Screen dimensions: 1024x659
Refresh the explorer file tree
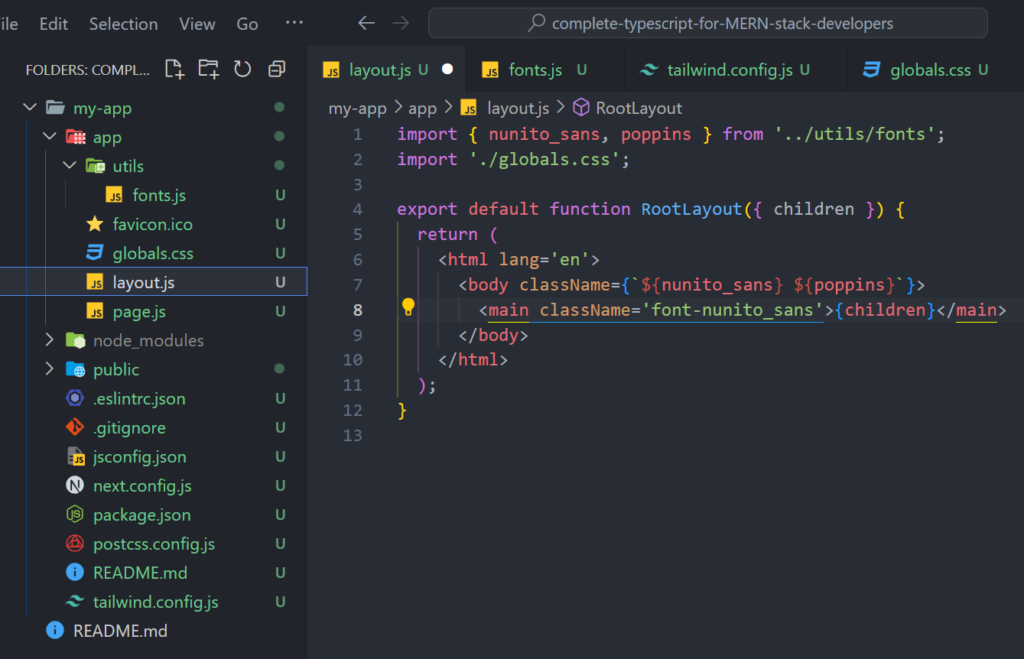242,69
